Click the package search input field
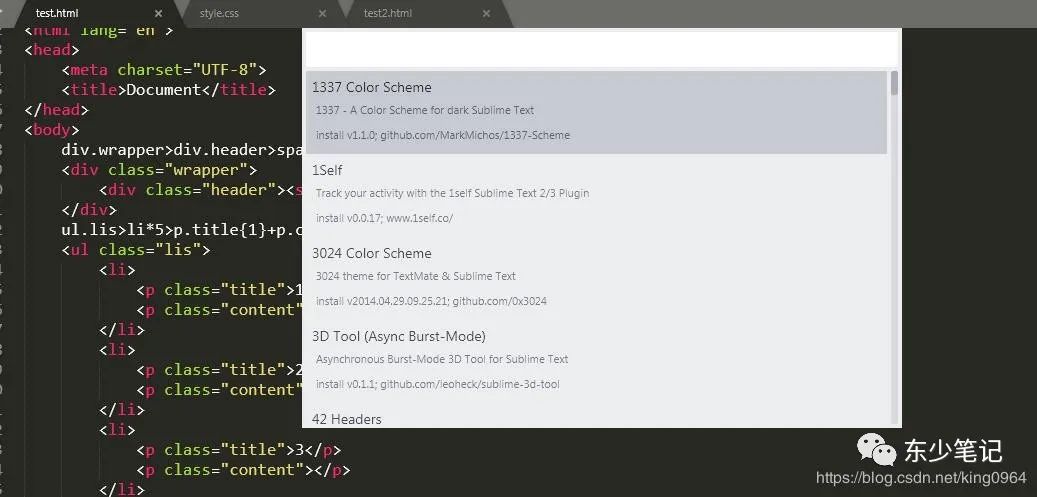 tap(601, 48)
